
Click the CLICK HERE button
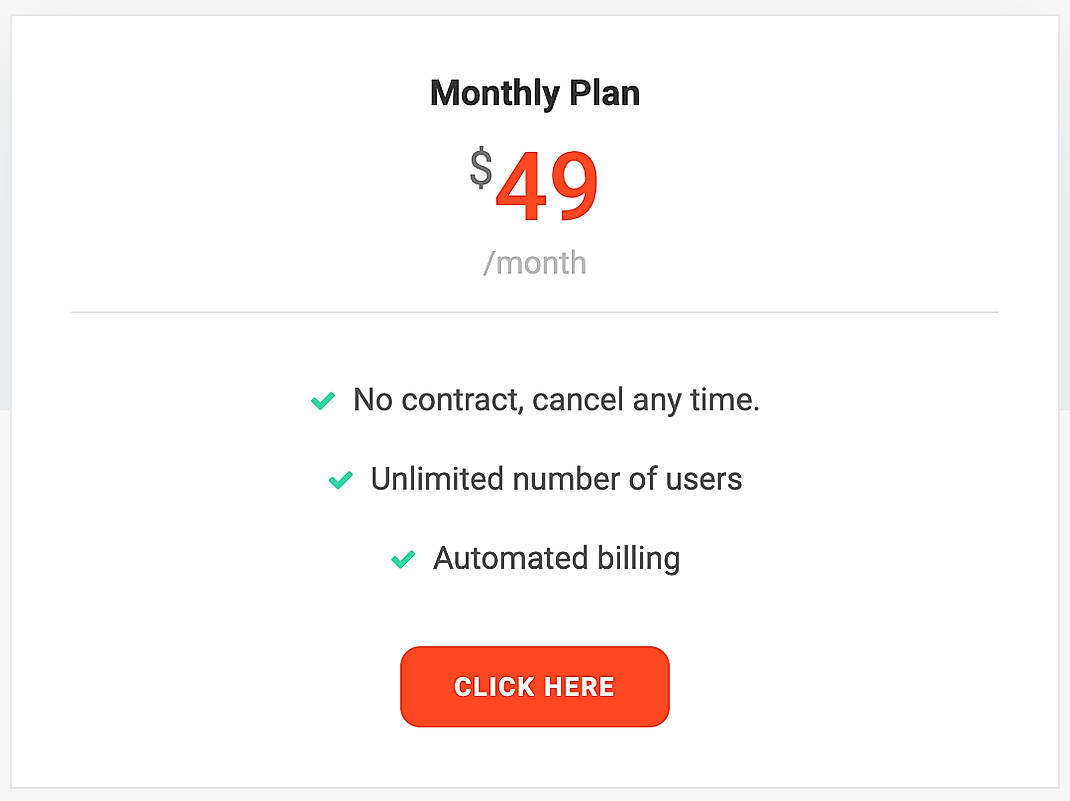pos(534,687)
